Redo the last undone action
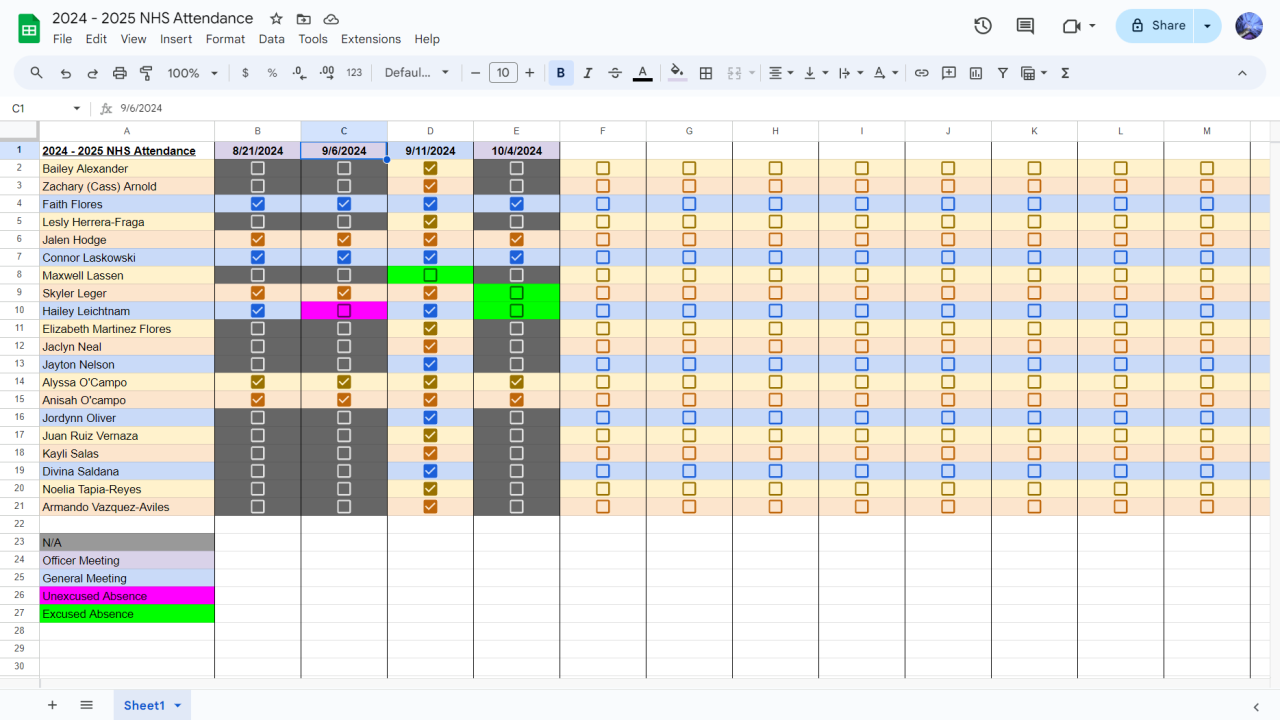Viewport: 1280px width, 720px height. (93, 73)
